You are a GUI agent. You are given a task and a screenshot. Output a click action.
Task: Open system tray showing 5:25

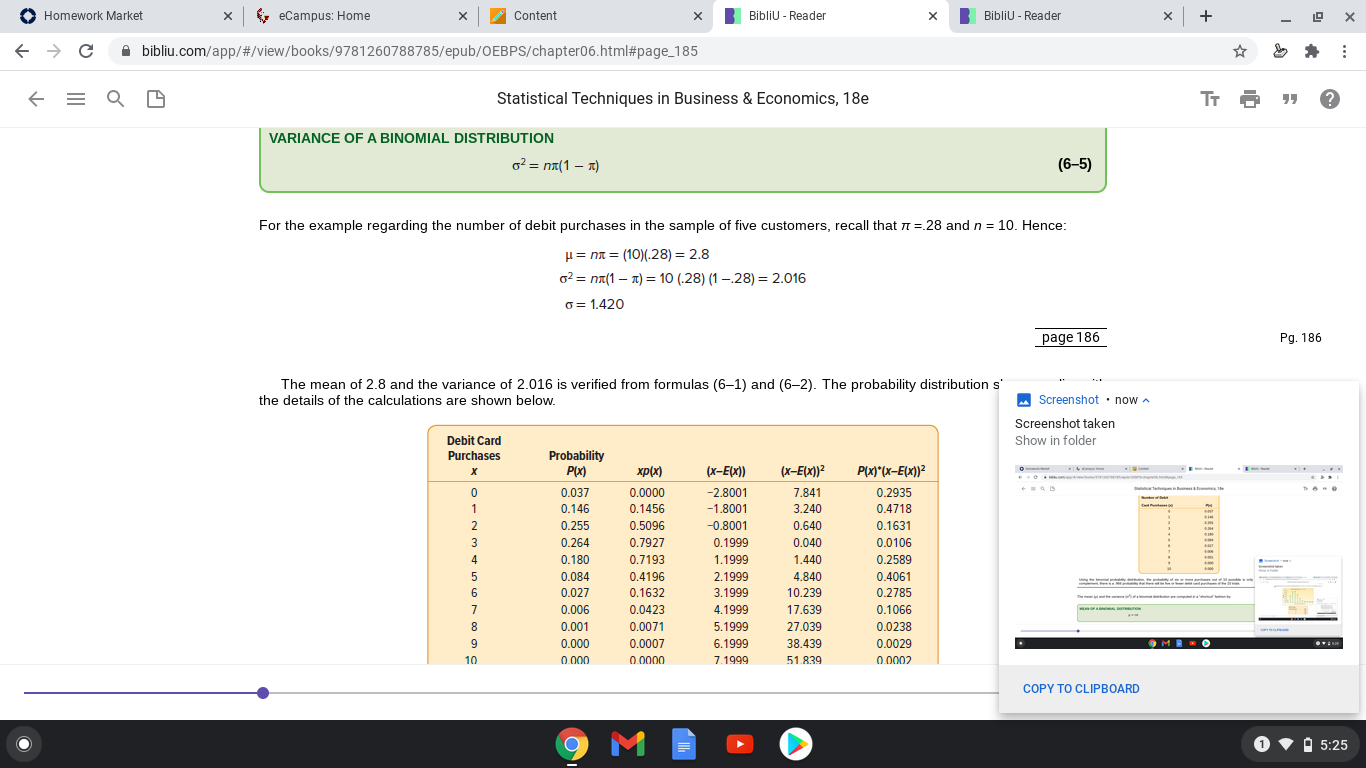[1299, 744]
